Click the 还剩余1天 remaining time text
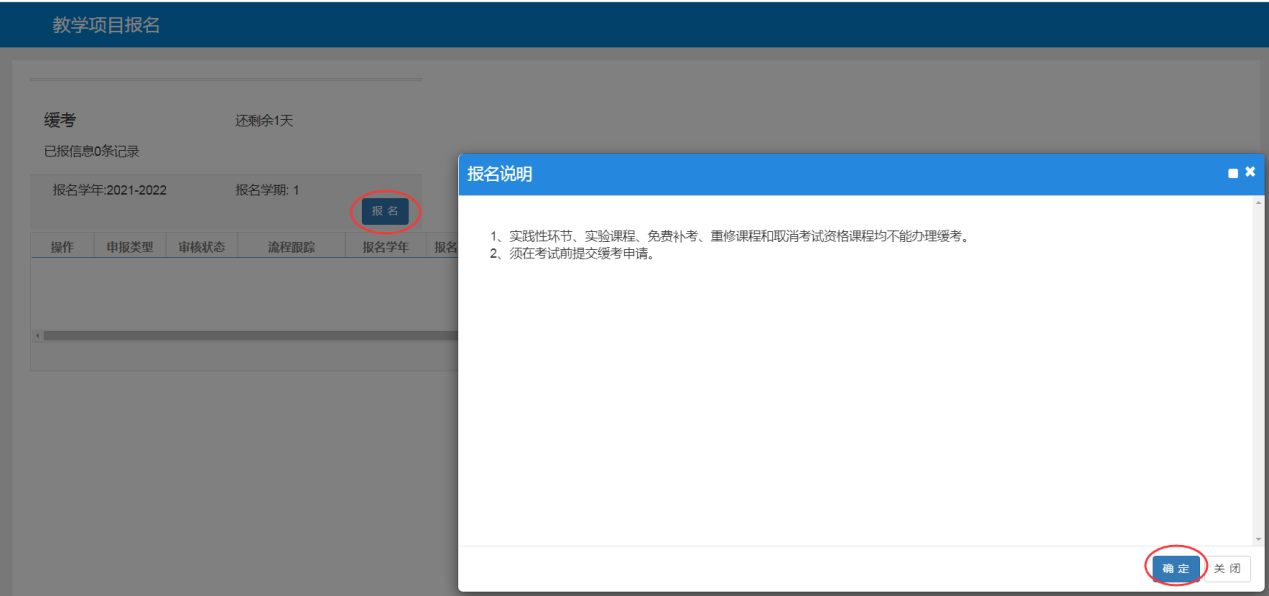The image size is (1269, 596). click(264, 121)
